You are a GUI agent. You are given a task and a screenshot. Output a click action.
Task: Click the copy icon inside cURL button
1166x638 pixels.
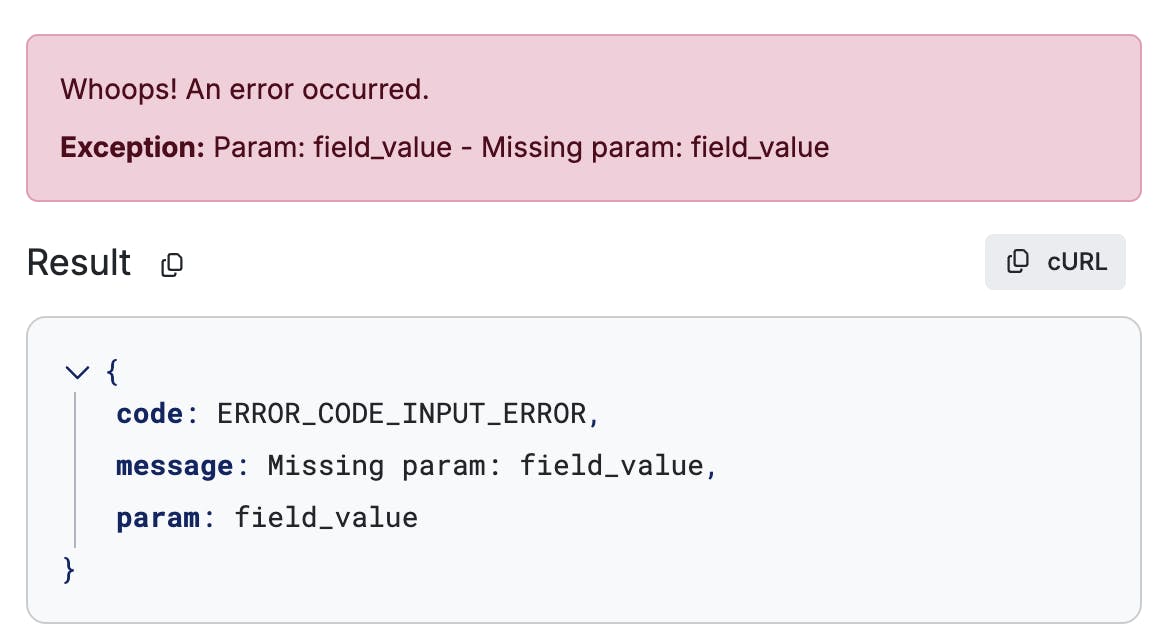point(1017,262)
